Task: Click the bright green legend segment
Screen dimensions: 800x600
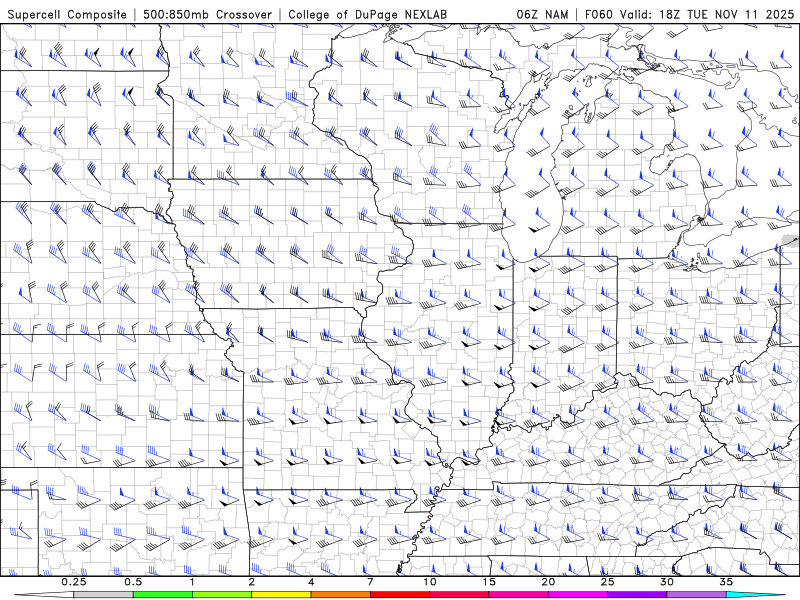Action: coord(163,595)
